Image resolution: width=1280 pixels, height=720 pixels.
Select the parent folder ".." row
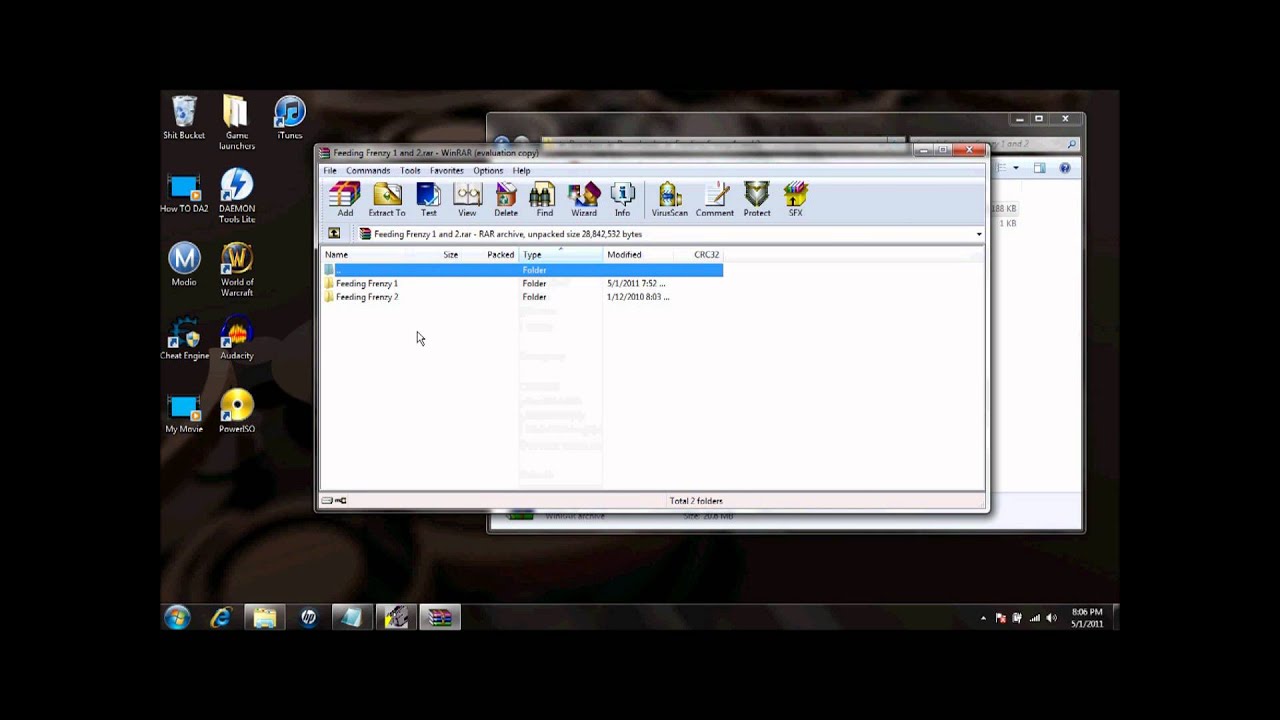522,270
